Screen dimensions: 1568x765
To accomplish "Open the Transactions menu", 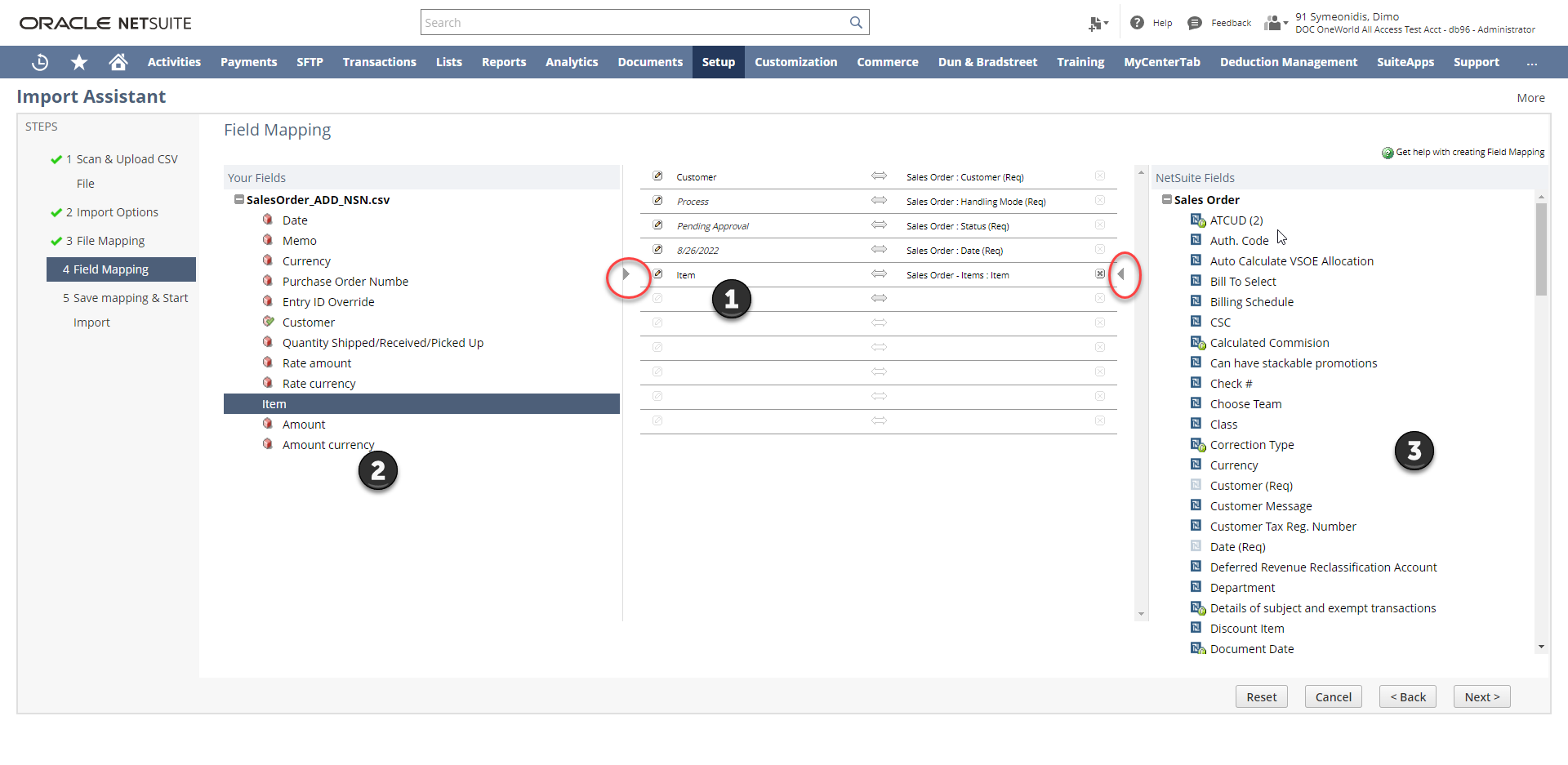I will click(x=379, y=62).
